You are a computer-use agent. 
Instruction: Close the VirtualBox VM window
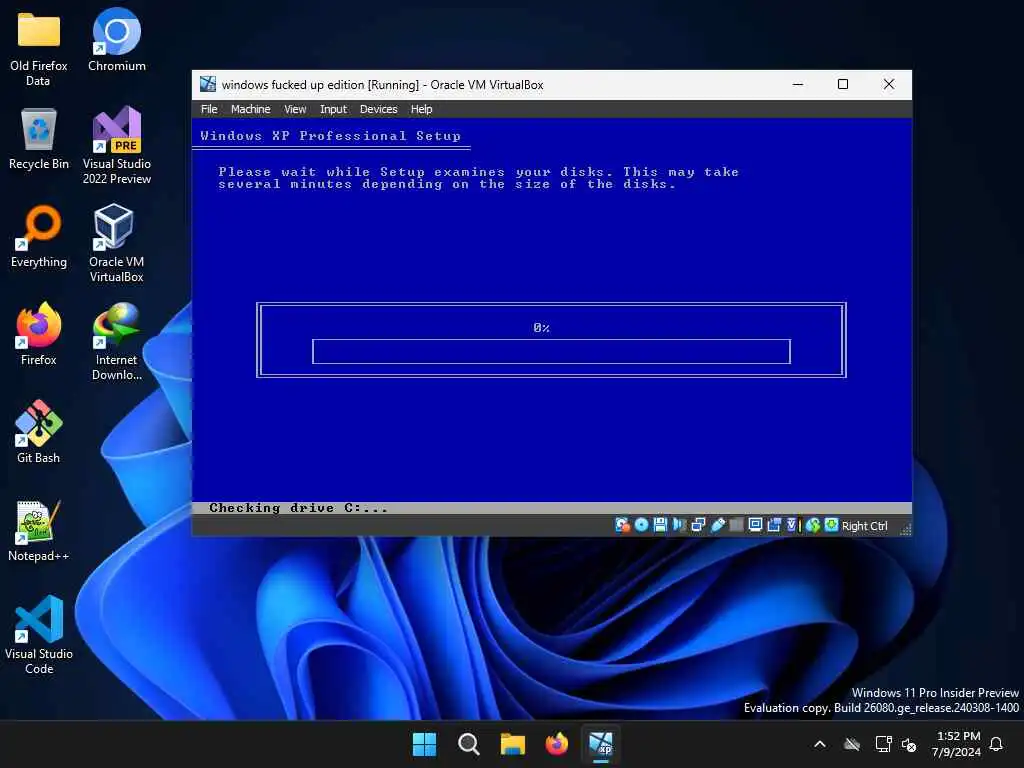pos(889,84)
